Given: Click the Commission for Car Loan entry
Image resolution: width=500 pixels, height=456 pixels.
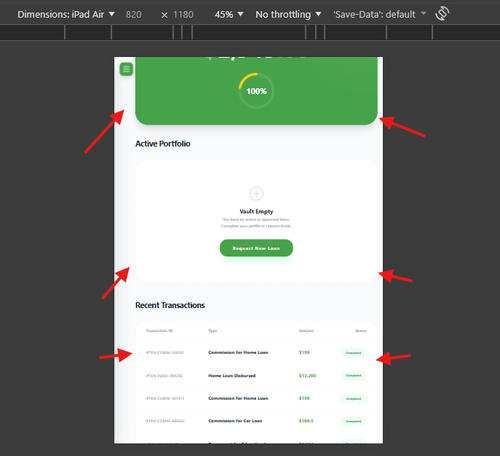Looking at the screenshot, I should click(x=235, y=421).
